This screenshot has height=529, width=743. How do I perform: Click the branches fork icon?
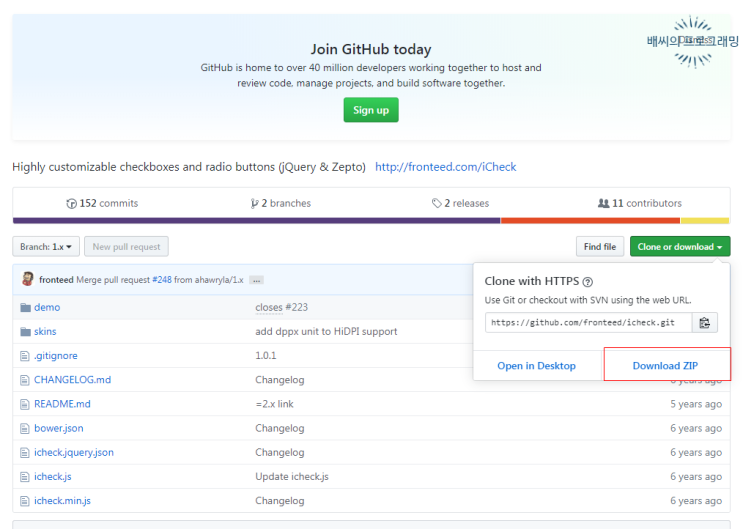click(254, 204)
